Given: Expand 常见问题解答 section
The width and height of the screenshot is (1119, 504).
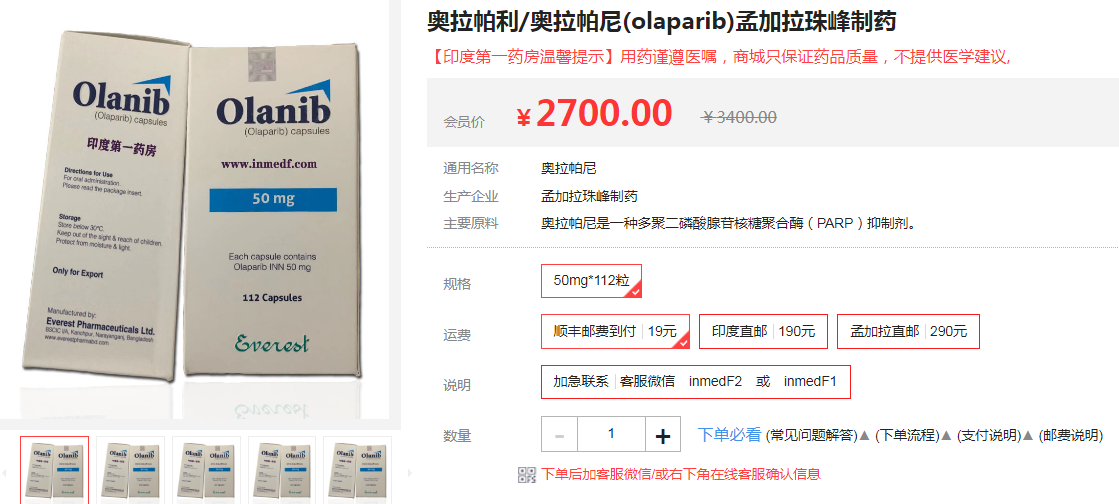Looking at the screenshot, I should coord(811,435).
